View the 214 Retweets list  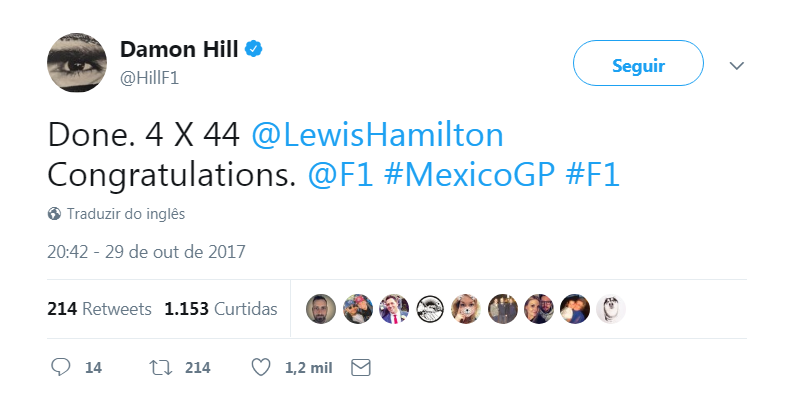click(x=99, y=309)
